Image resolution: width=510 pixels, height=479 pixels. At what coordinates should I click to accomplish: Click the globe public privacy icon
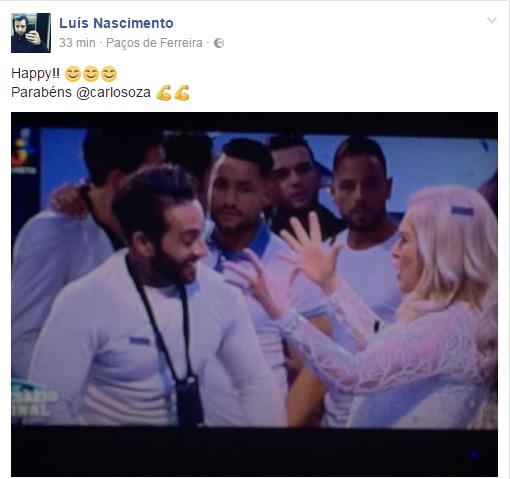click(219, 43)
